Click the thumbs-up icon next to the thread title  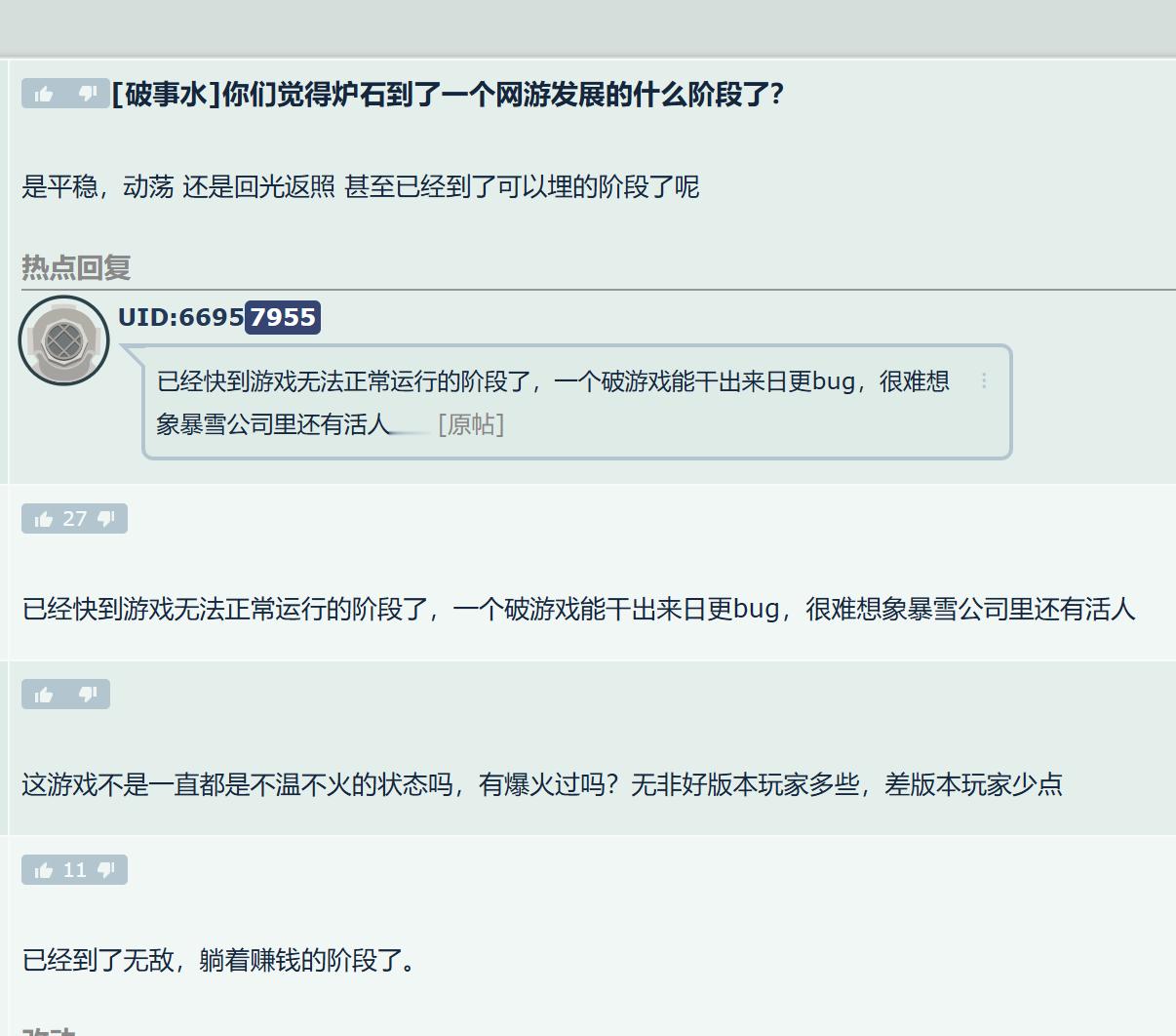tap(45, 94)
